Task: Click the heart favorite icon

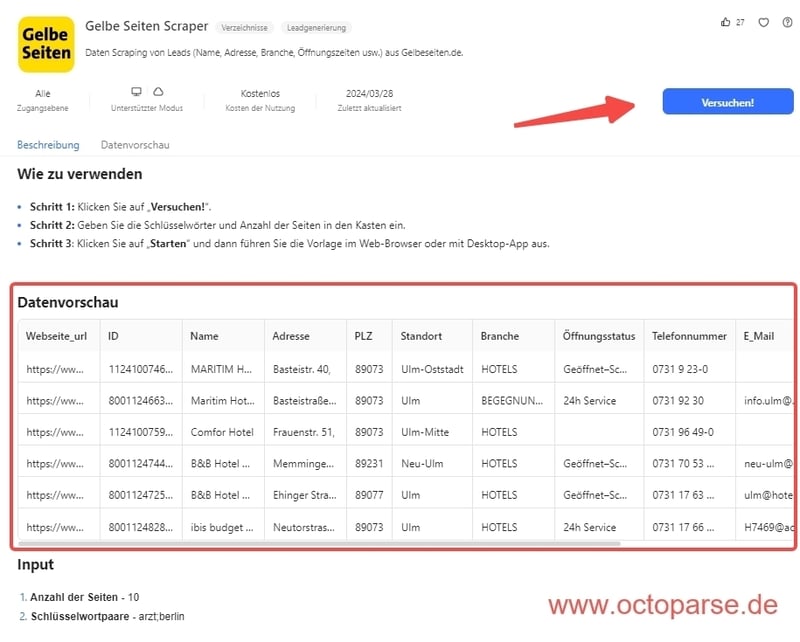Action: coord(763,22)
